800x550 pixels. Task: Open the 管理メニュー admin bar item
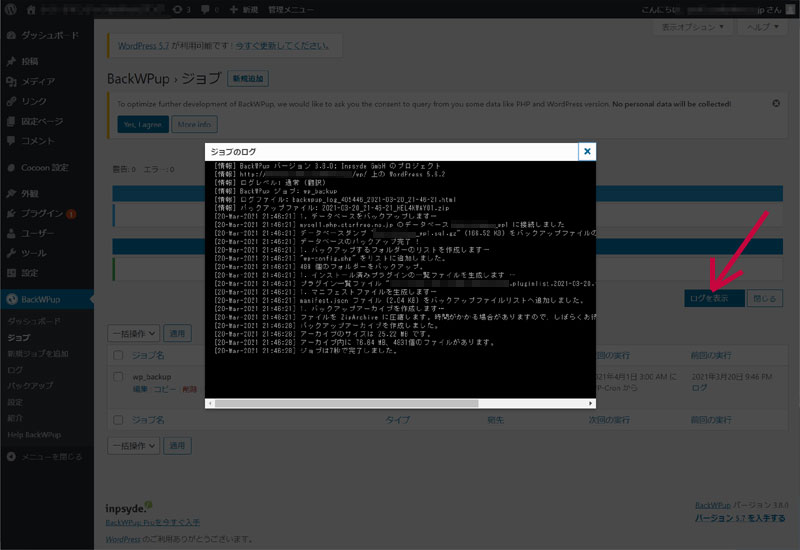tap(291, 10)
